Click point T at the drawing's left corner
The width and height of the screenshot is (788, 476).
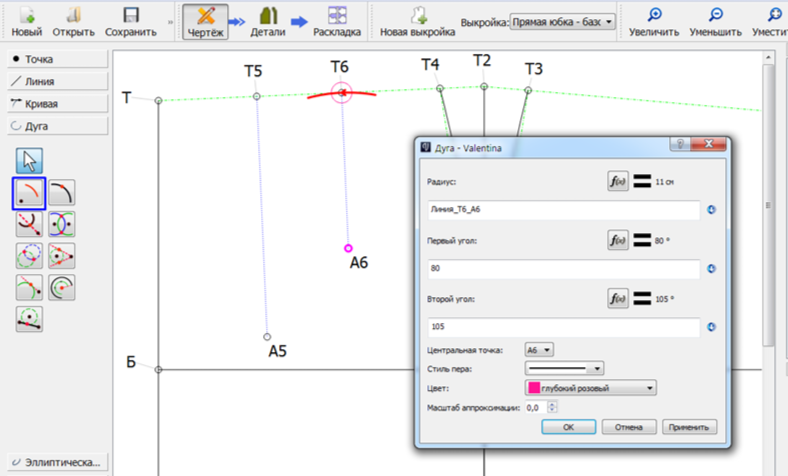click(x=158, y=101)
